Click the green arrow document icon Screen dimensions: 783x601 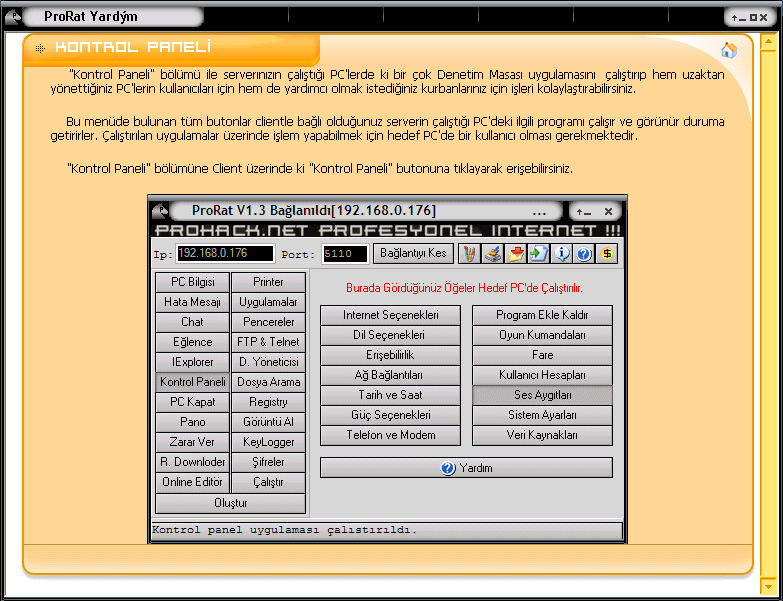[539, 254]
